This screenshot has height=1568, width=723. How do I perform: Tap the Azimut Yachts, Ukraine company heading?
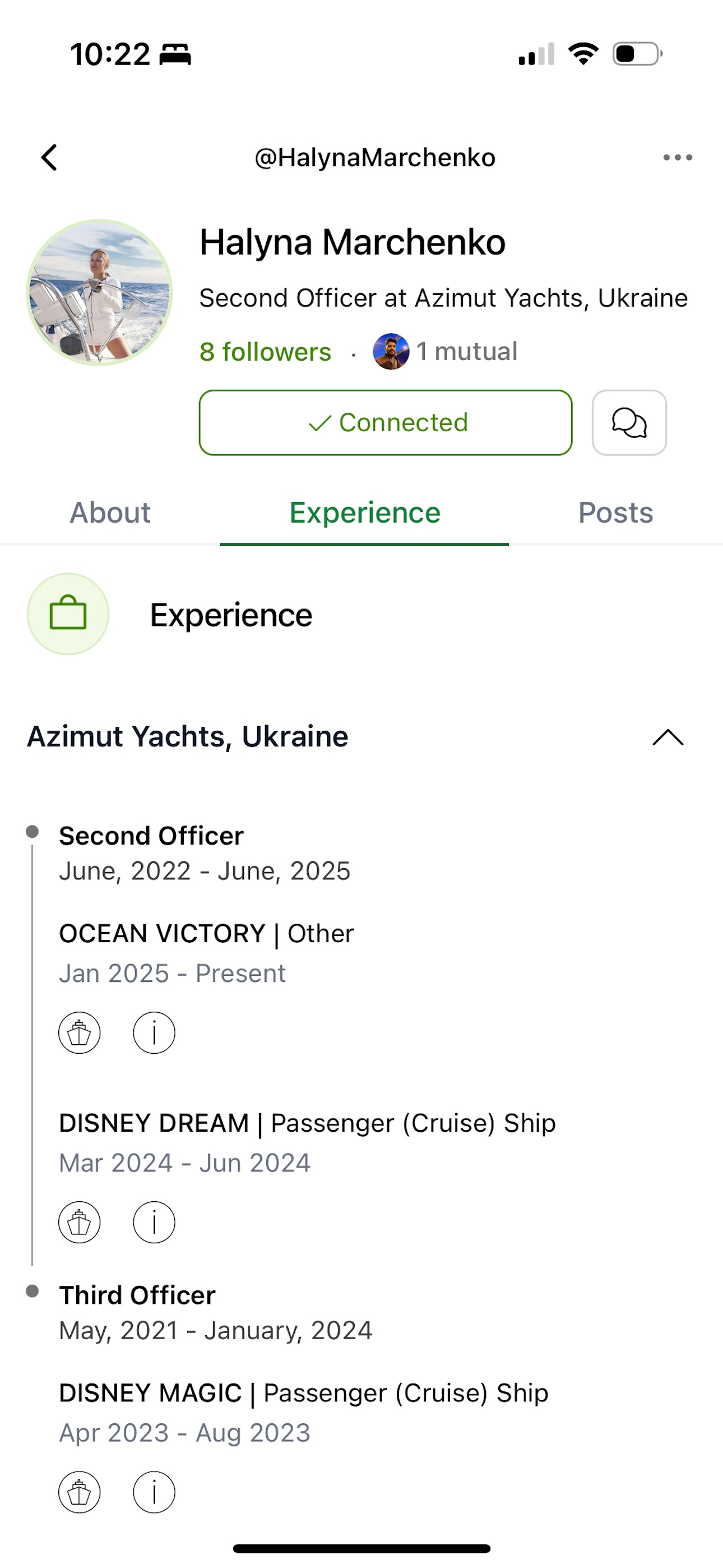(x=187, y=736)
